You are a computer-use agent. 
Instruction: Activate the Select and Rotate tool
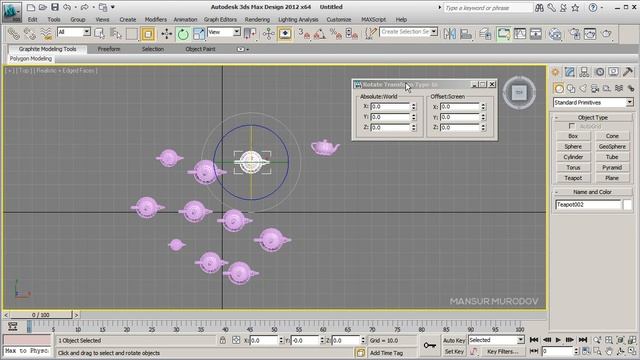pyautogui.click(x=183, y=34)
